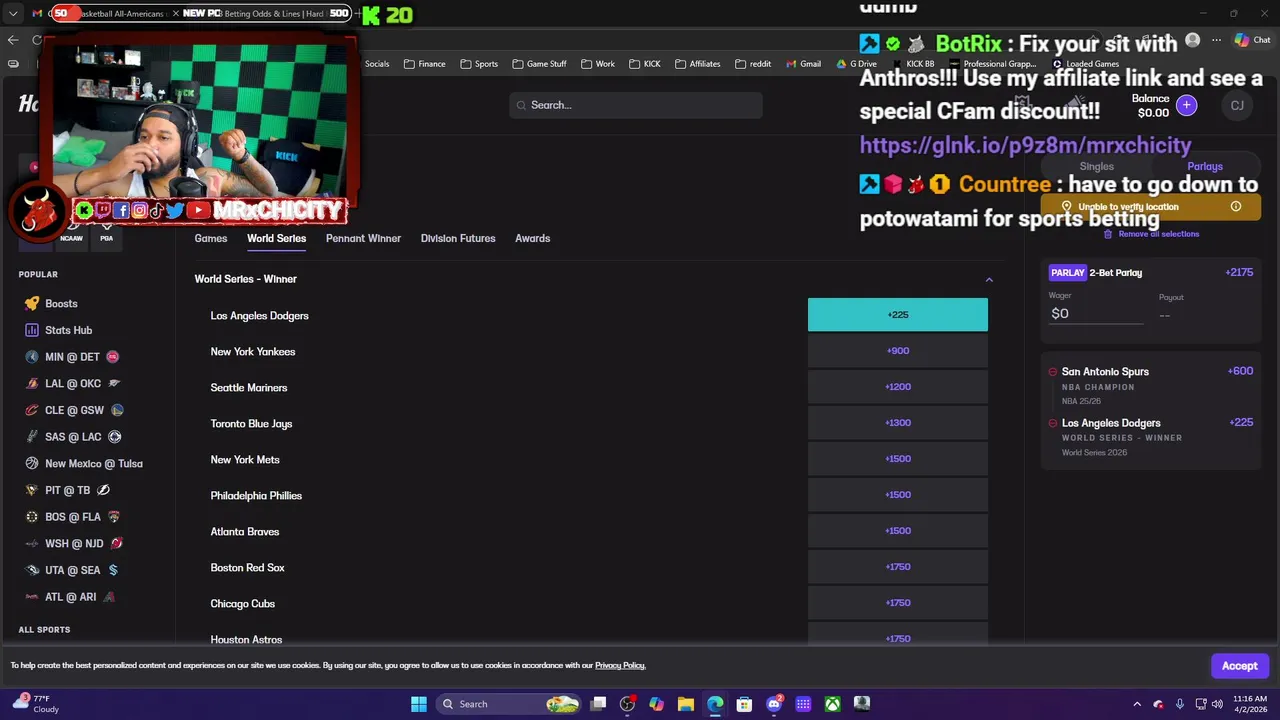
Task: Click the ALL SPORTS sidebar heading
Action: point(44,630)
